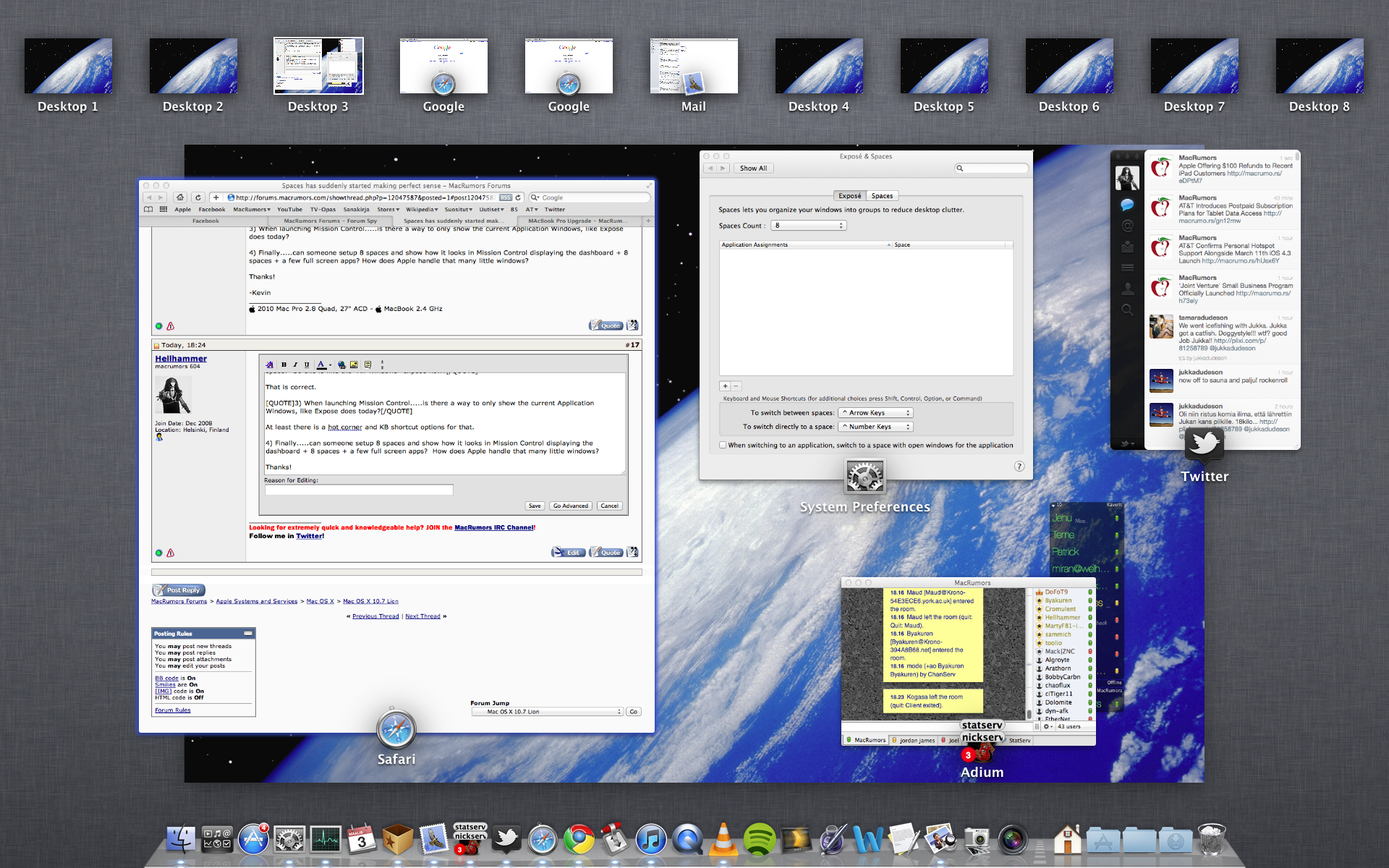Click the Hellhammer username link
The width and height of the screenshot is (1389, 868).
point(181,359)
